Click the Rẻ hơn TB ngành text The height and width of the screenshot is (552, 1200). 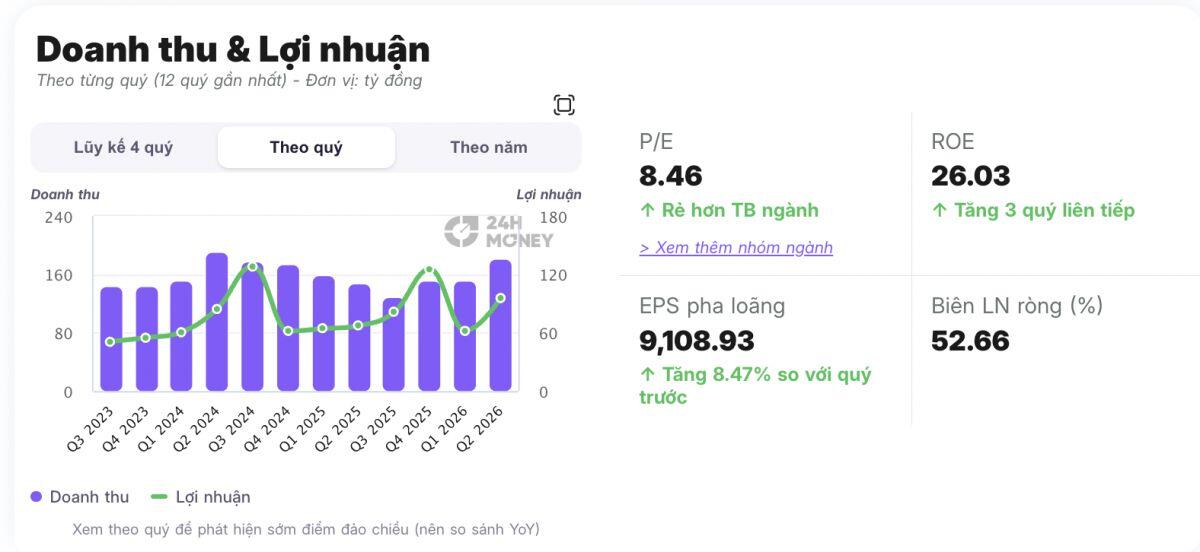pos(729,210)
